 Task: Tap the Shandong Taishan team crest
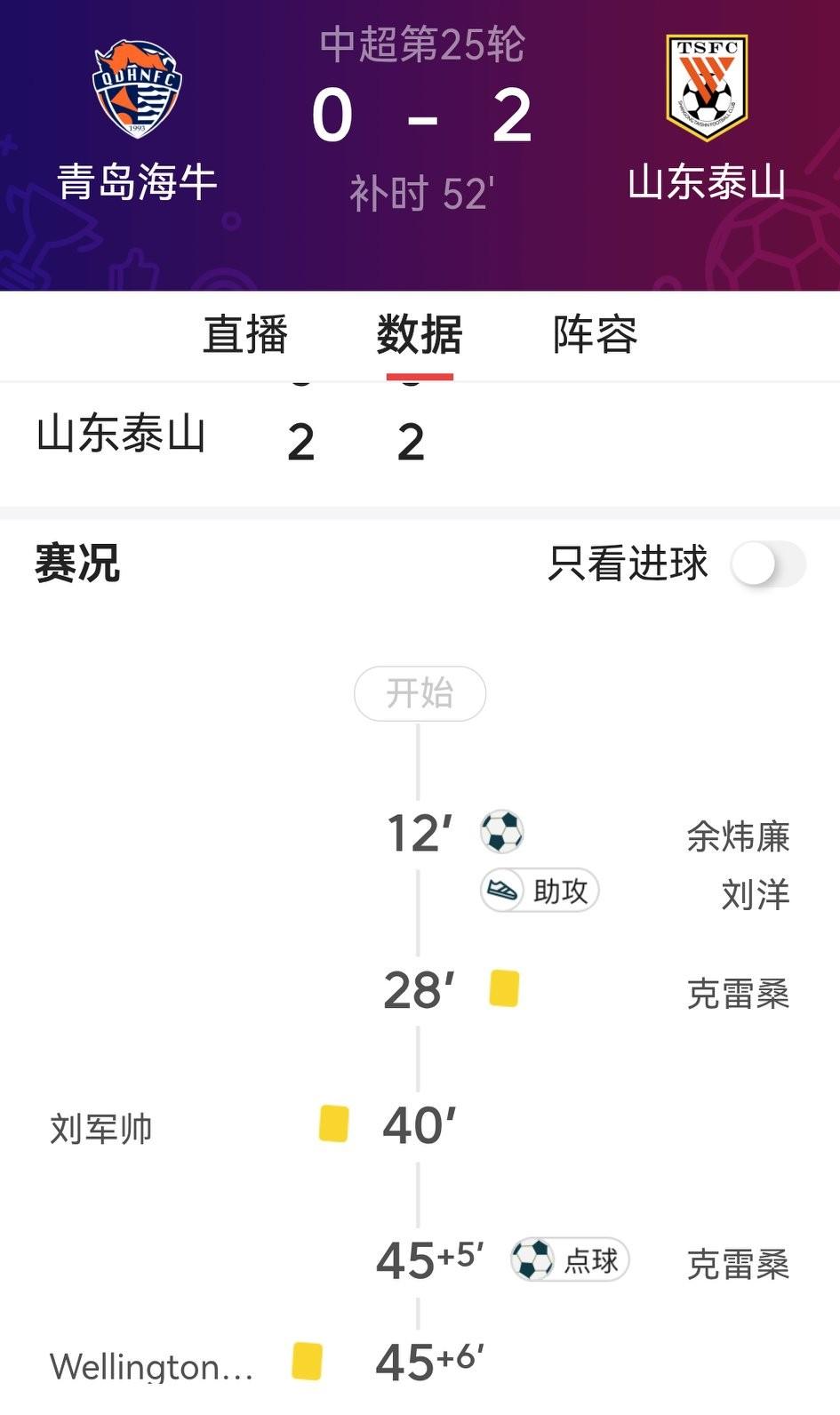(707, 87)
